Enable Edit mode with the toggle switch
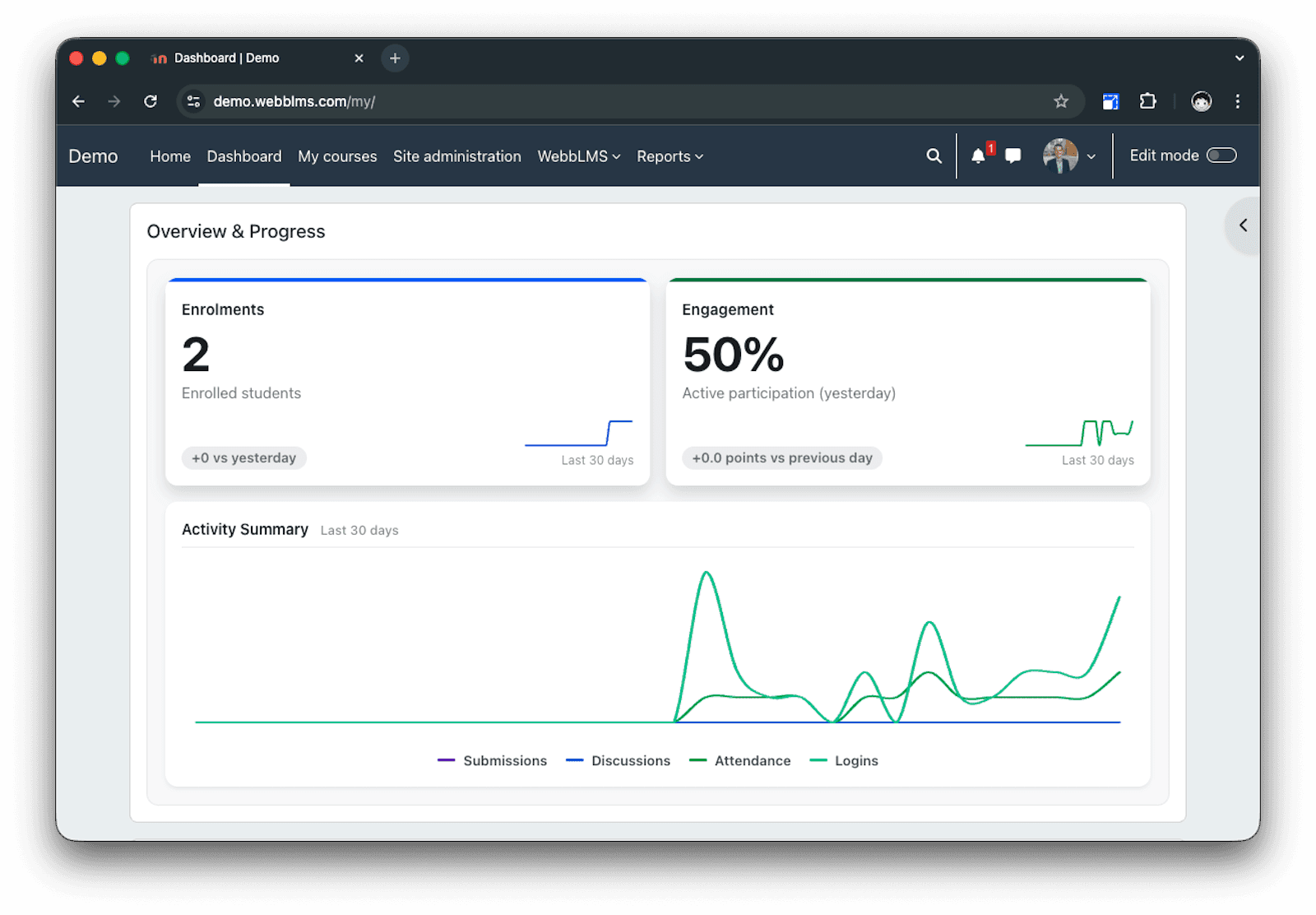Viewport: 1316px width, 915px height. pyautogui.click(x=1222, y=155)
